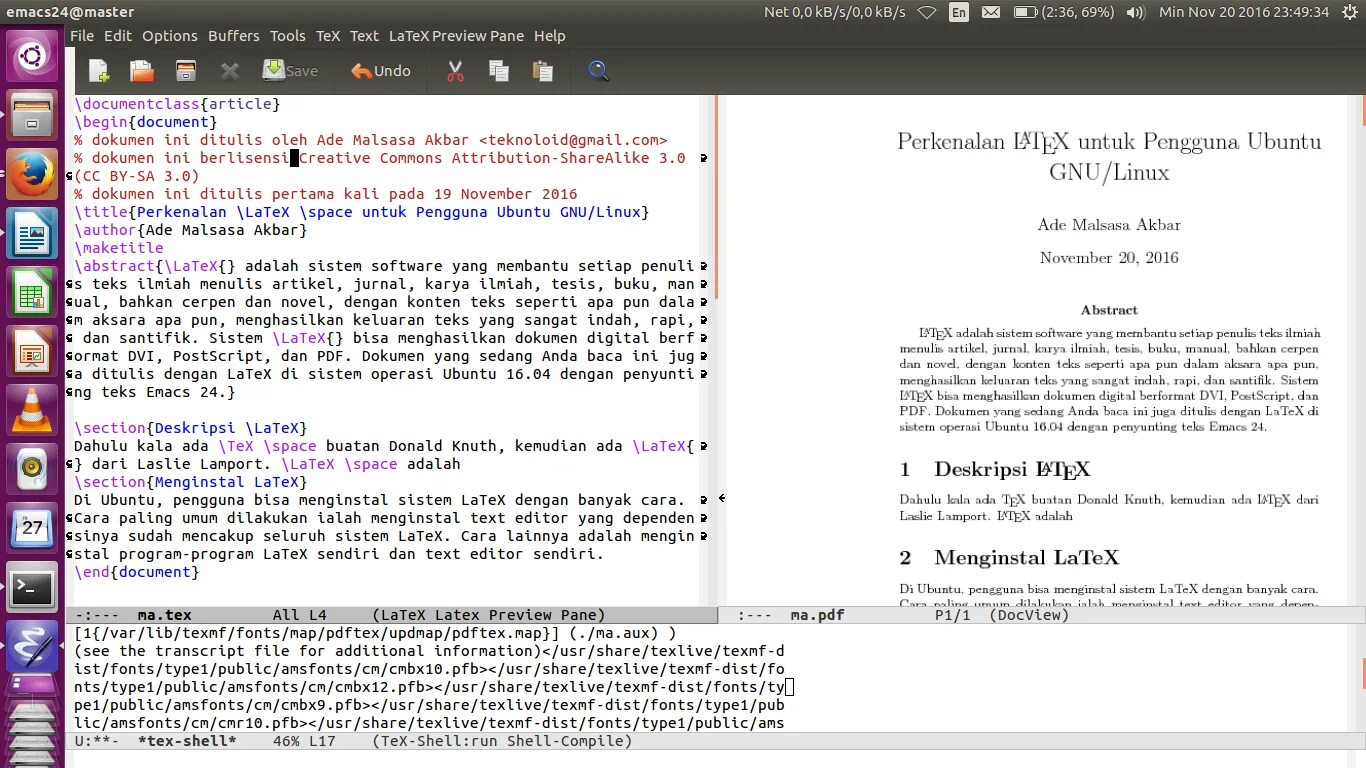Click the ma.pdf buffer name in mode line
Image resolution: width=1366 pixels, height=768 pixels.
pos(817,615)
